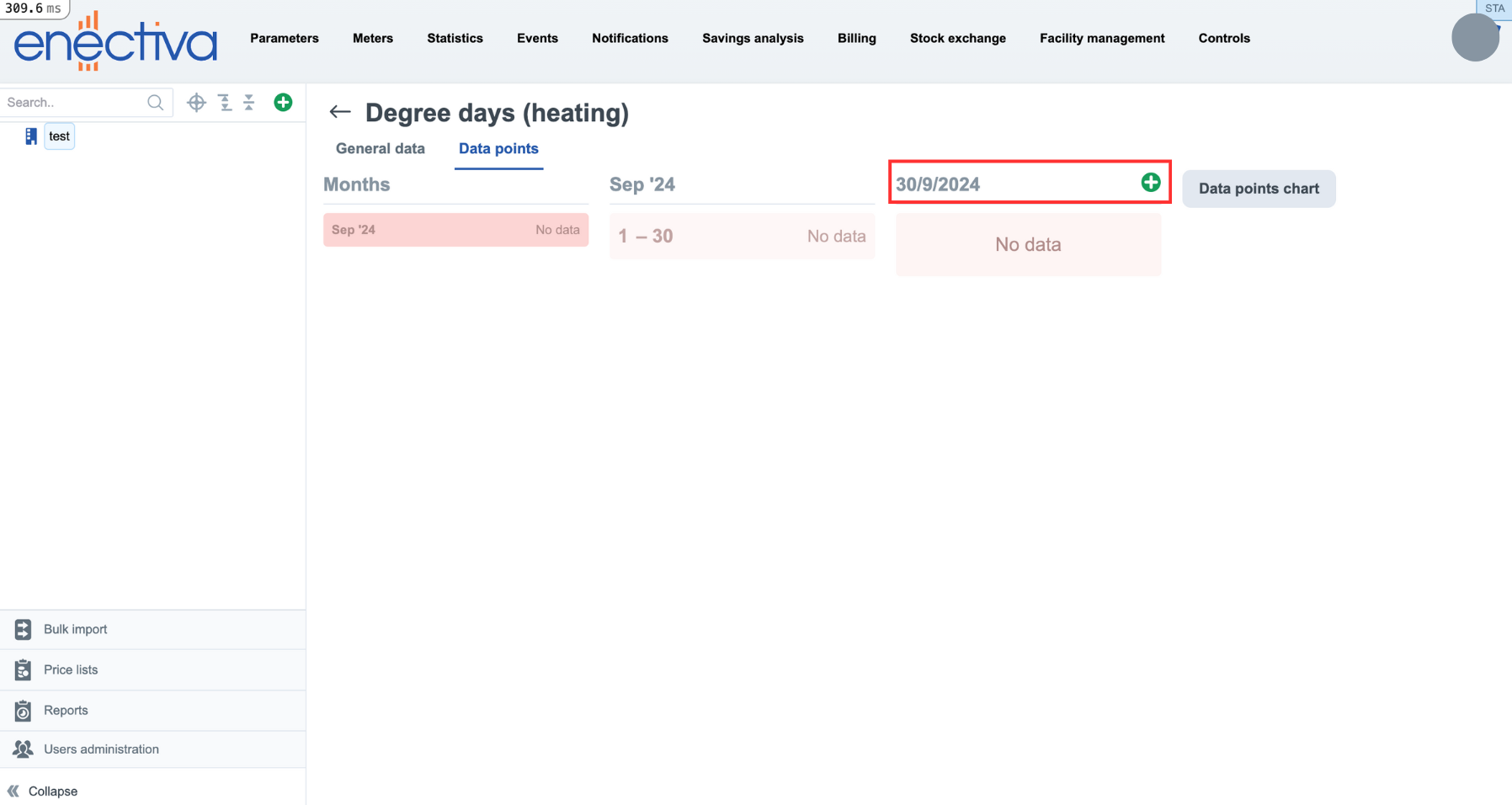Viewport: 1512px width, 805px height.
Task: Click the green add icon in sidebar toolbar
Action: [283, 103]
